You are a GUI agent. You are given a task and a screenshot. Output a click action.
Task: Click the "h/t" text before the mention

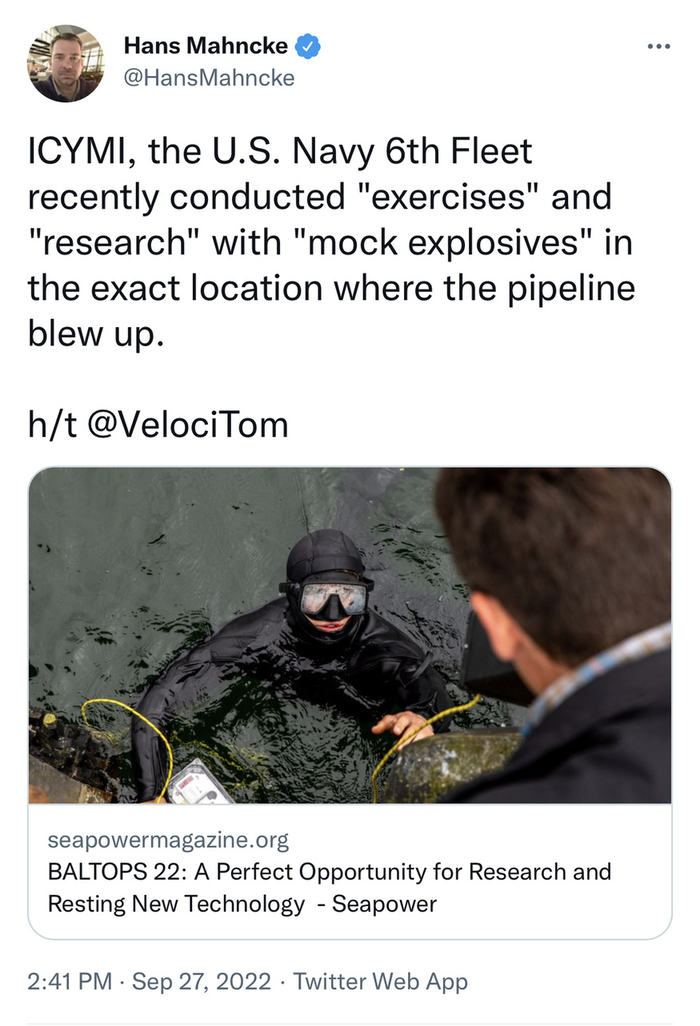coord(54,425)
